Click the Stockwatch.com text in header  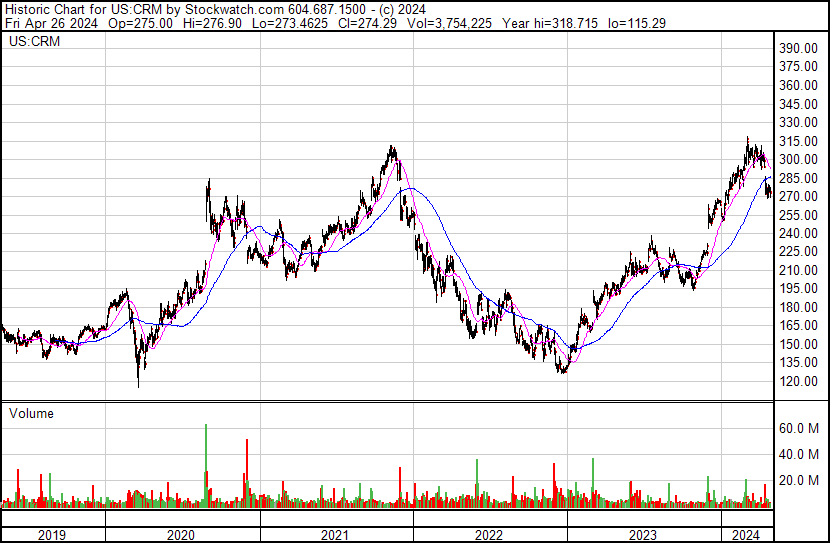[234, 10]
